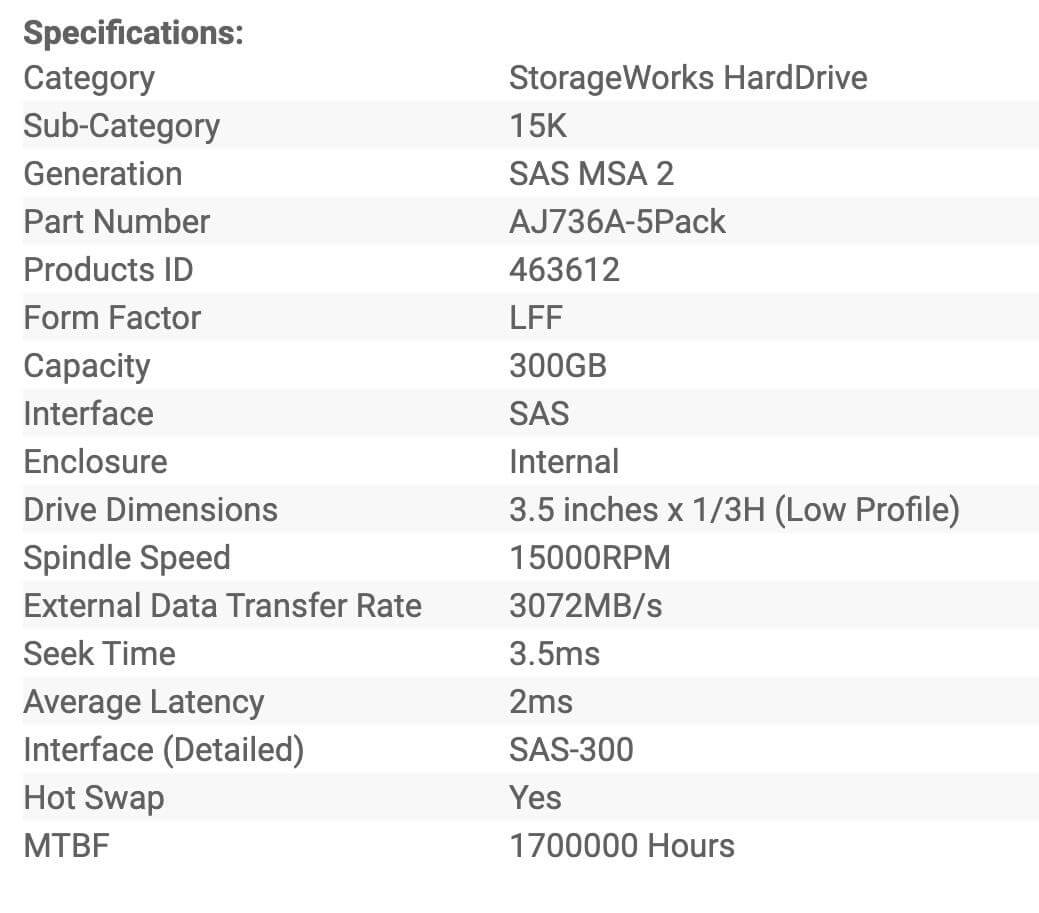Image resolution: width=1039 pixels, height=913 pixels.
Task: Click the 300GB capacity value
Action: click(x=558, y=366)
